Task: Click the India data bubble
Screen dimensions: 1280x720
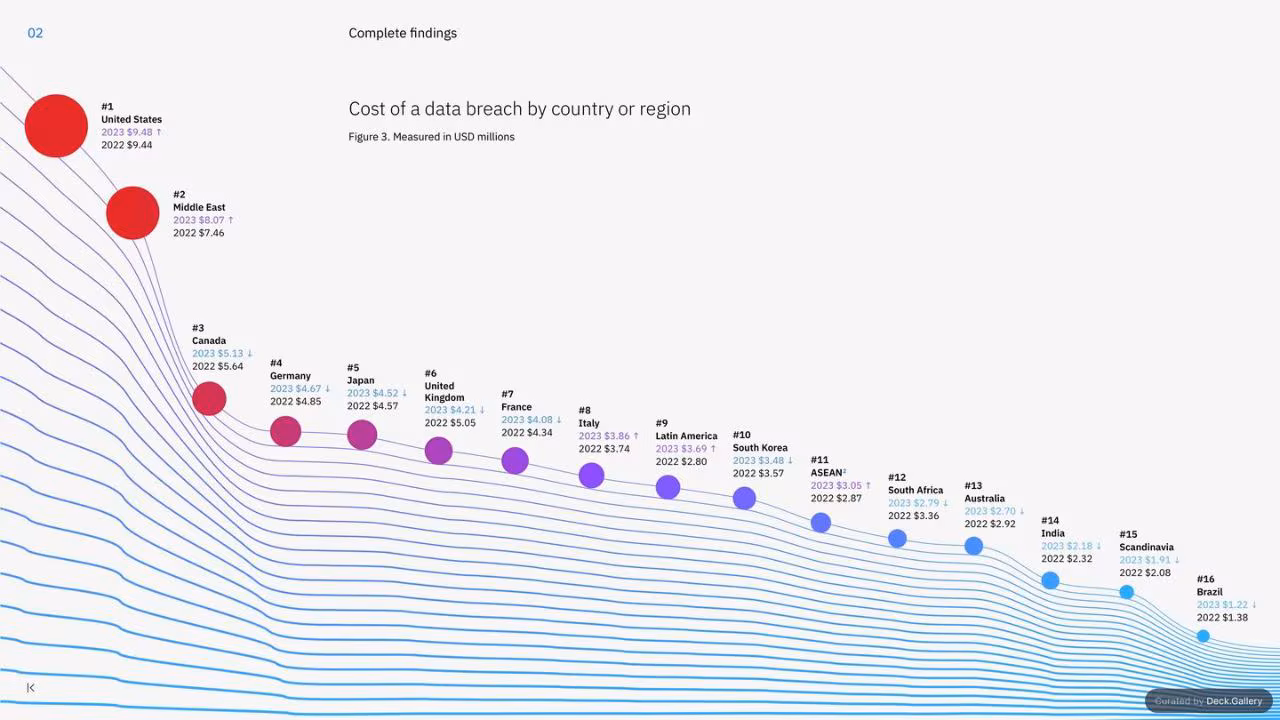Action: [x=1050, y=580]
